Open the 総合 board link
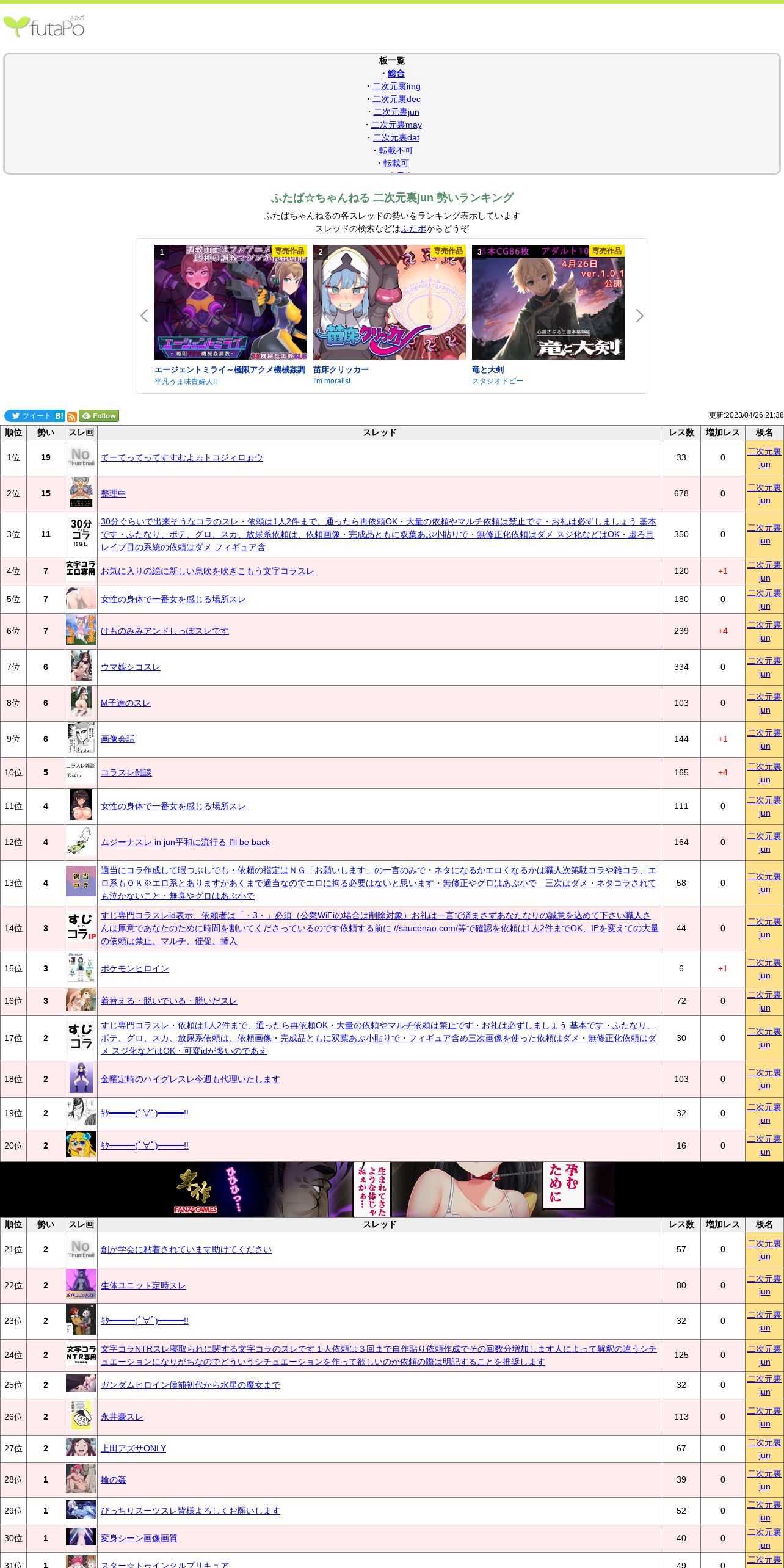This screenshot has width=784, height=1568. click(396, 73)
